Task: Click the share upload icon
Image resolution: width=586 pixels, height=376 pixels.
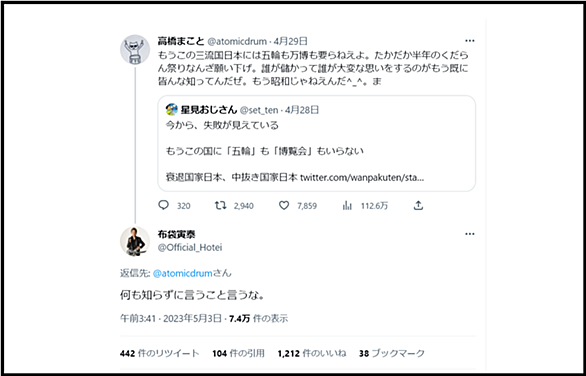Action: coord(418,205)
